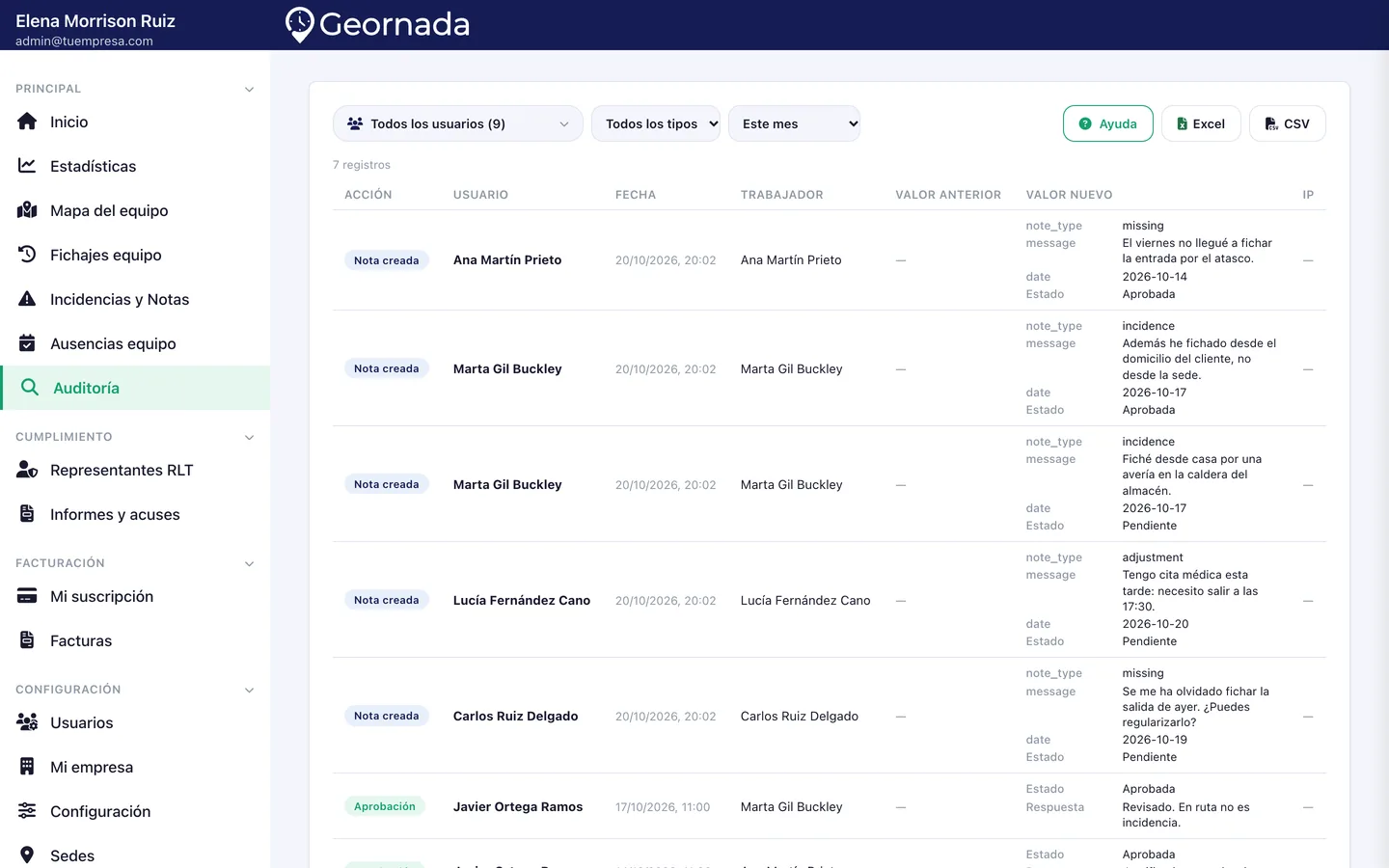Click the Facturas invoice icon

click(27, 640)
